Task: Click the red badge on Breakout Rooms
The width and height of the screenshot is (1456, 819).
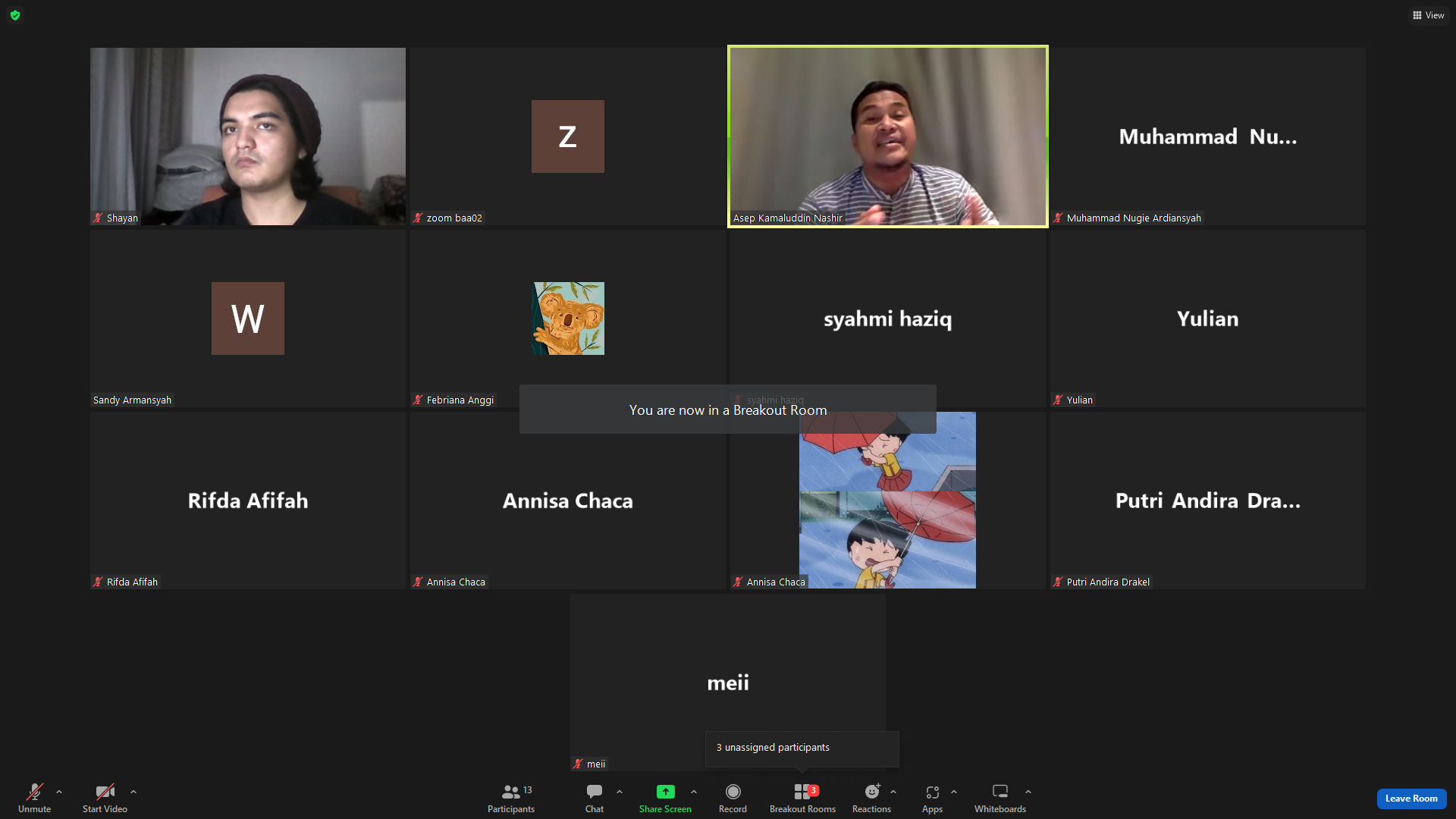Action: 814,790
